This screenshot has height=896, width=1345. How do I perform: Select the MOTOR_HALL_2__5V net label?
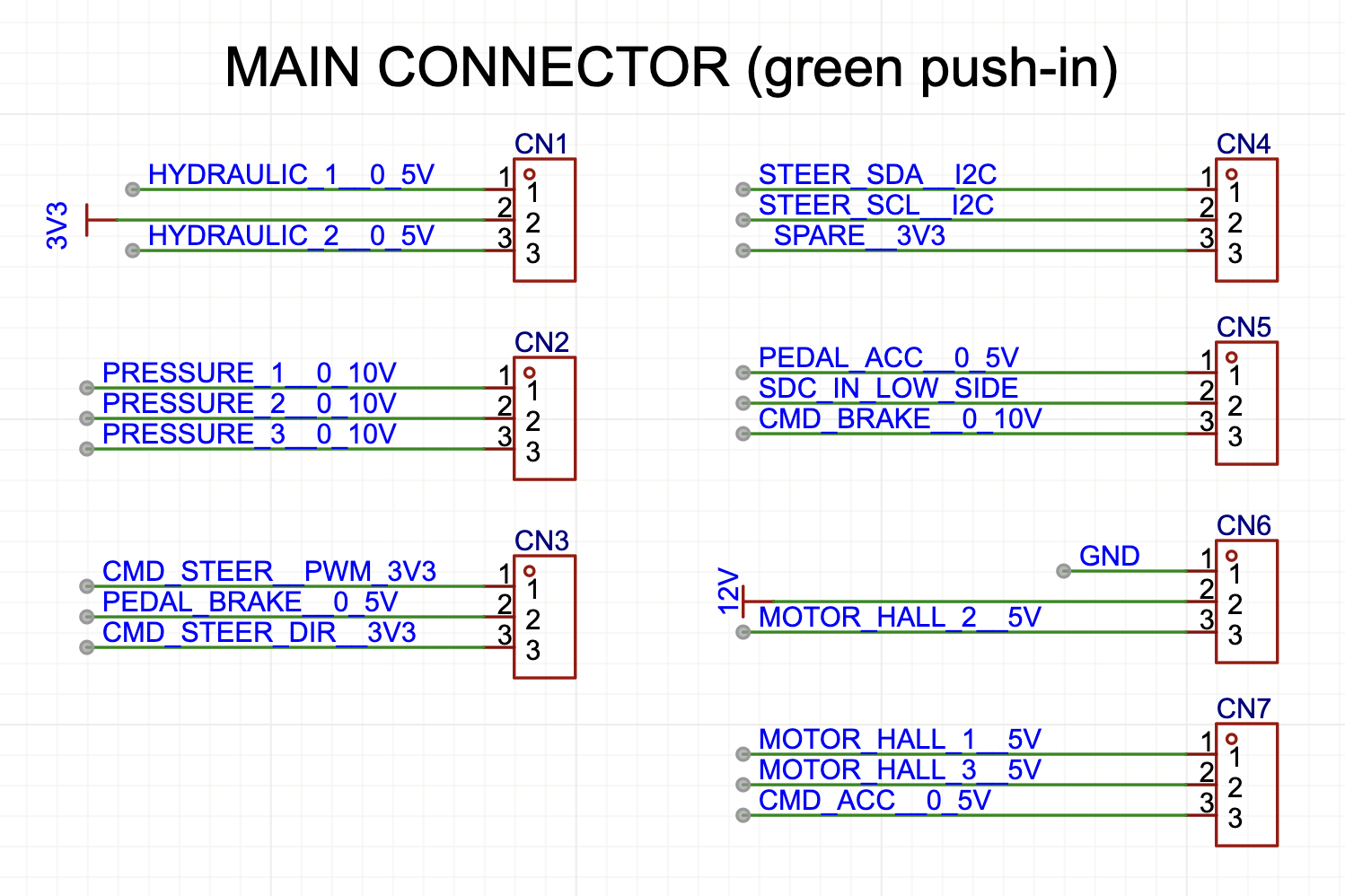click(900, 618)
